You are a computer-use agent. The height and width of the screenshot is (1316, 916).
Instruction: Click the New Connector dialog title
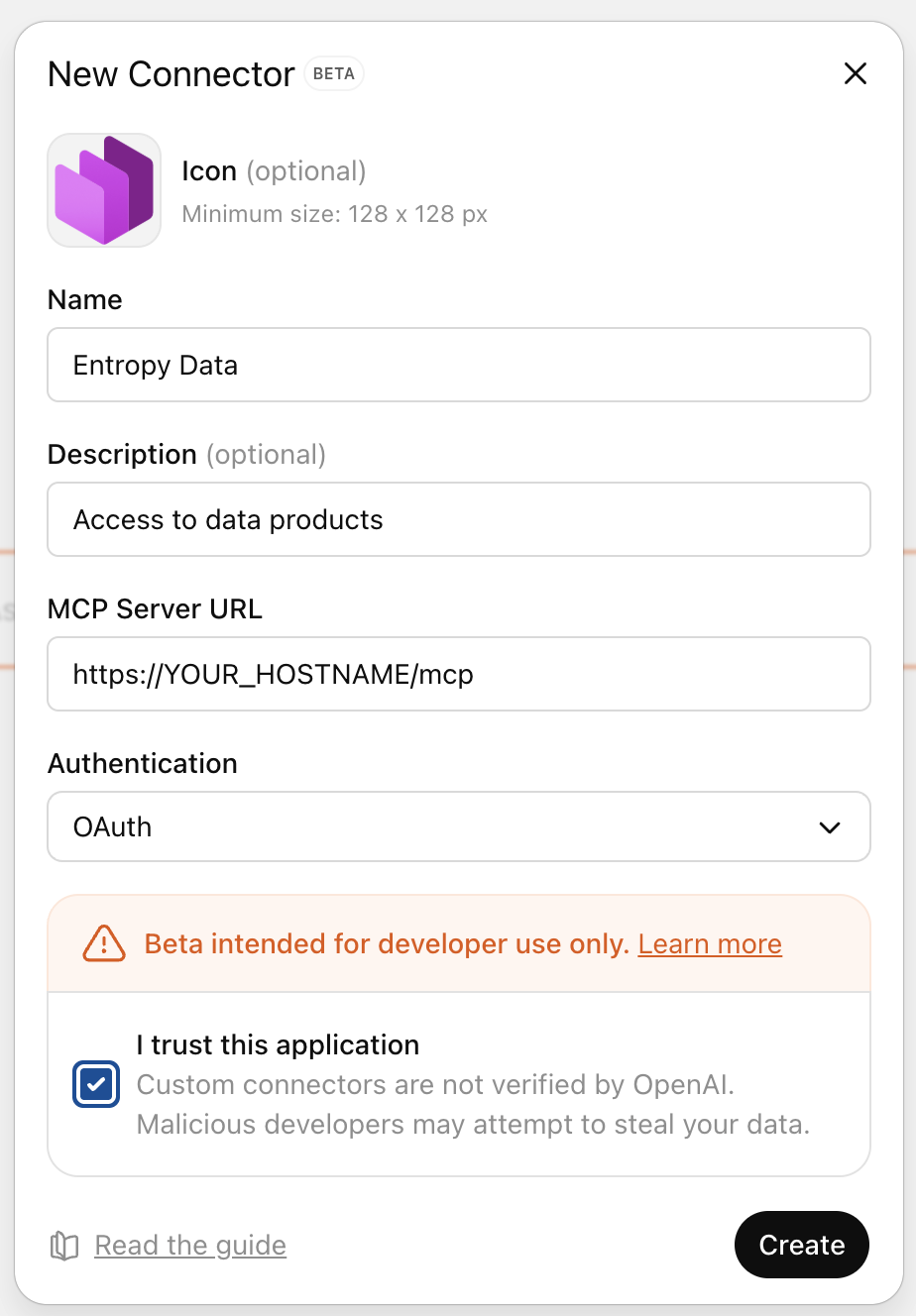tap(170, 73)
